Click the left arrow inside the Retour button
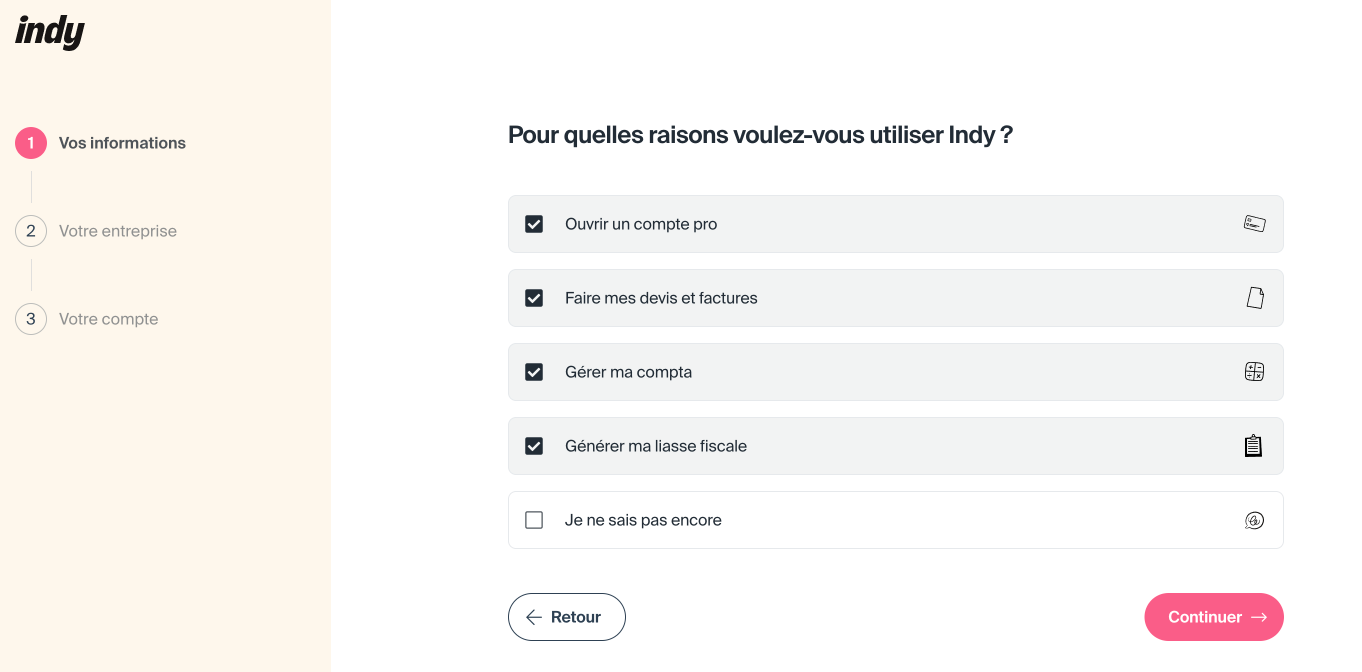The image size is (1362, 672). click(534, 617)
